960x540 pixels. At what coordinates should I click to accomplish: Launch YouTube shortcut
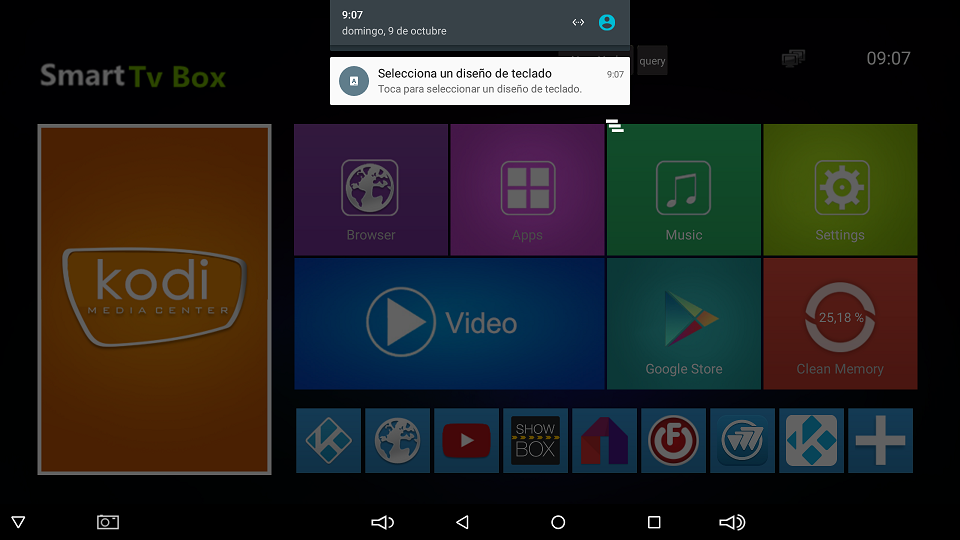point(467,441)
